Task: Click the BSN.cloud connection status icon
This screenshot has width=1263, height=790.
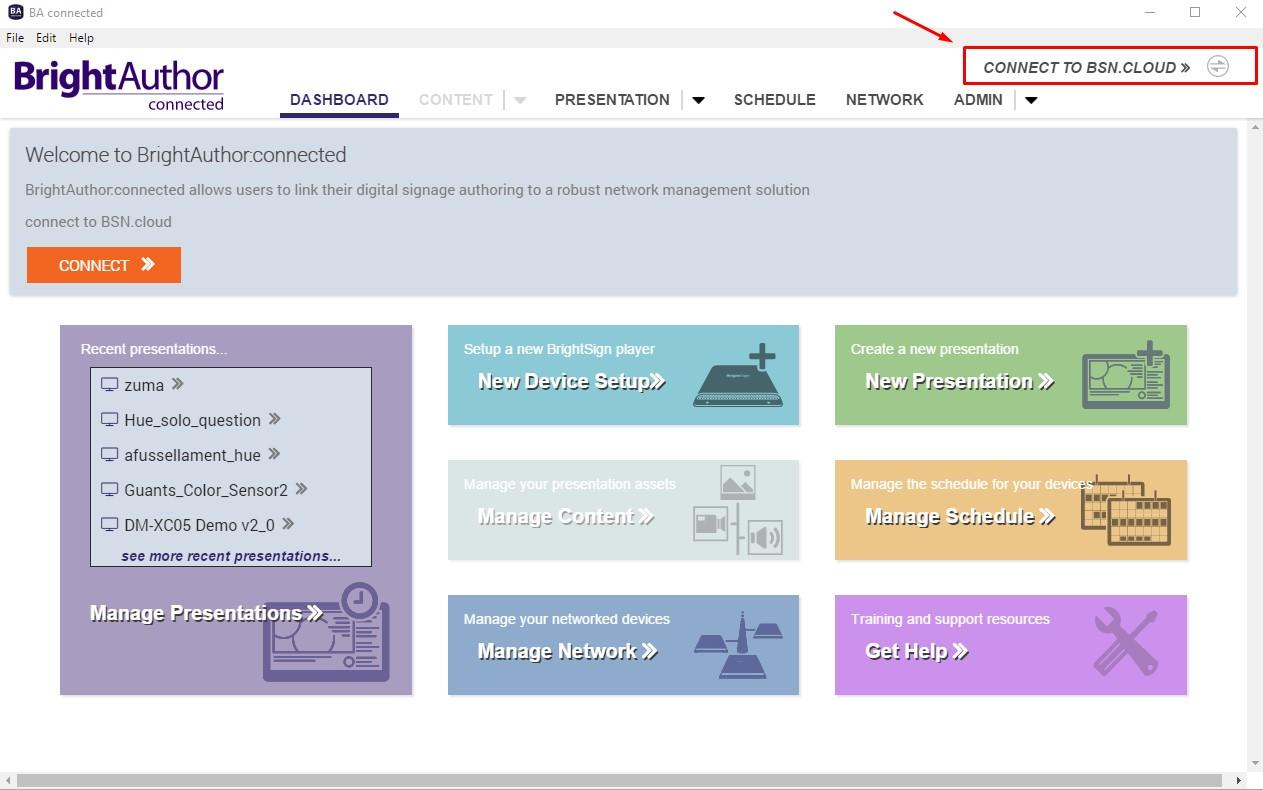Action: click(x=1217, y=67)
